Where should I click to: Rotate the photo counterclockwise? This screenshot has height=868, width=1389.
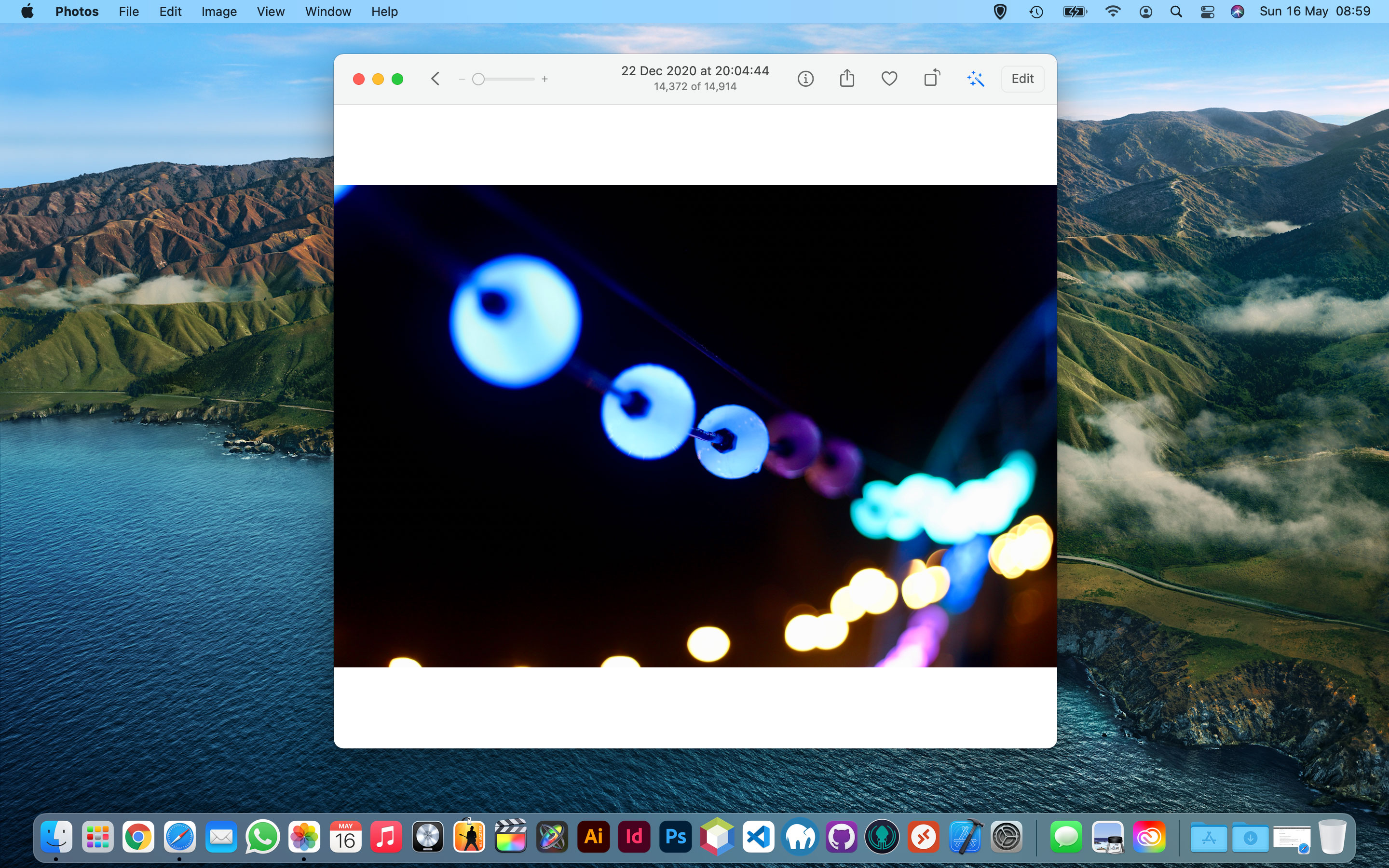click(932, 78)
